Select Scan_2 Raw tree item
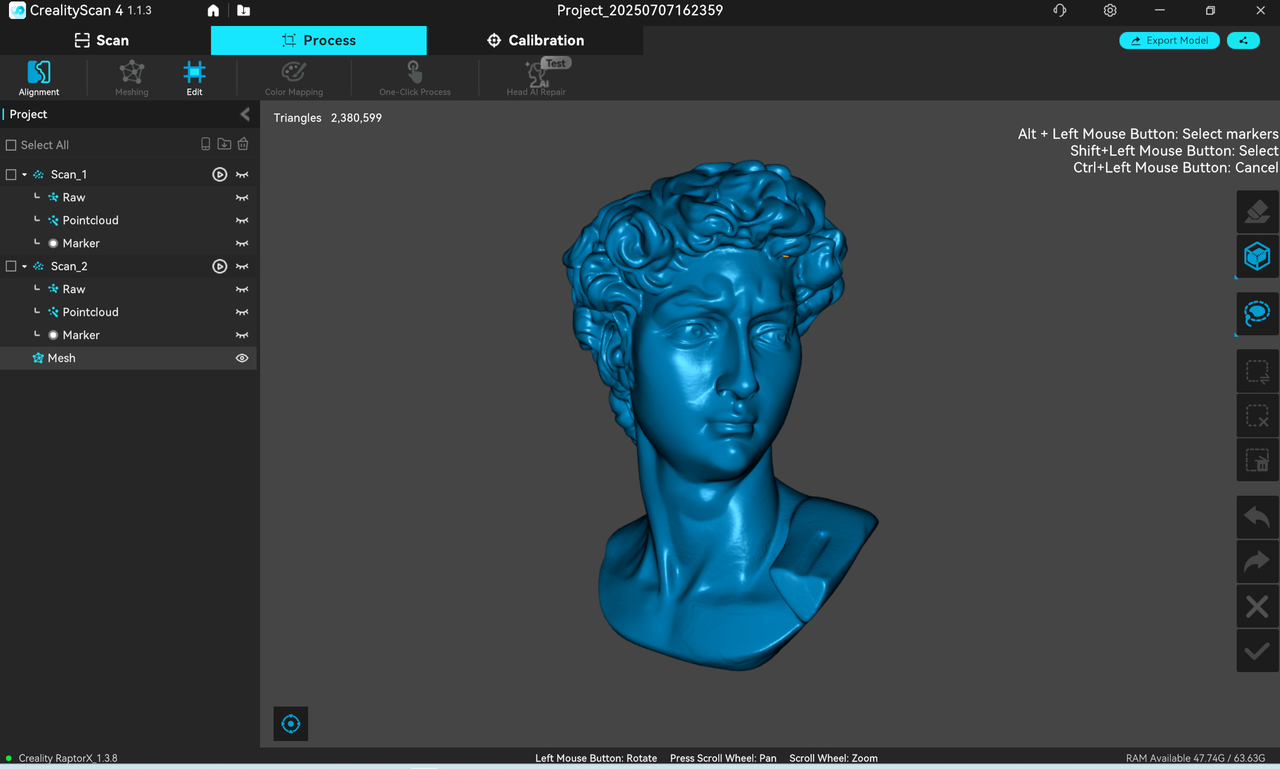The height and width of the screenshot is (769, 1280). coord(74,289)
